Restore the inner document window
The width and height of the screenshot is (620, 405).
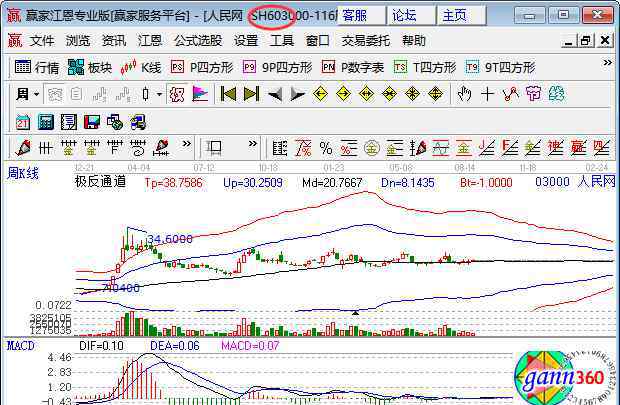tap(586, 40)
